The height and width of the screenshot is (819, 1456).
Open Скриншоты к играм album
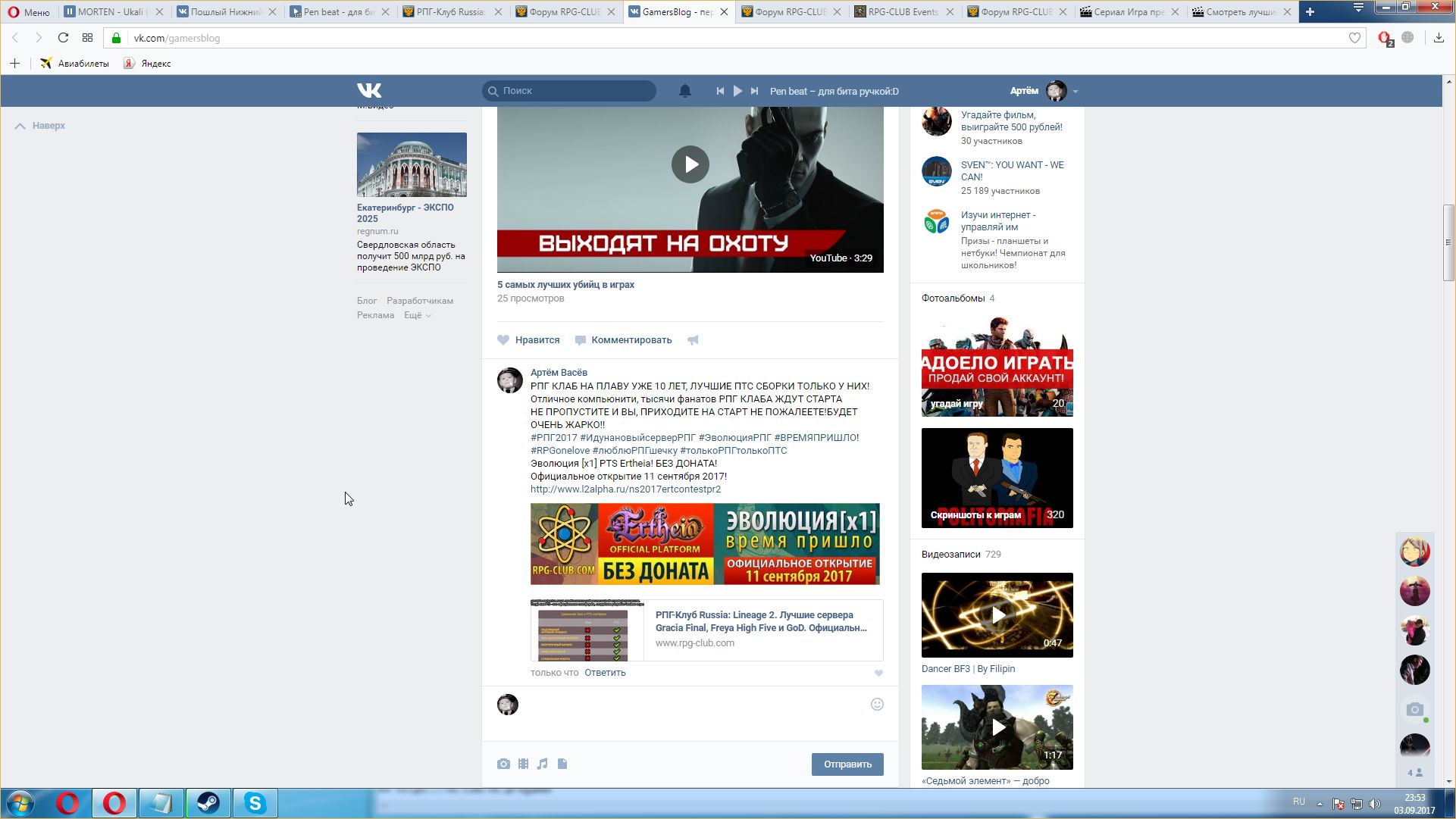[x=997, y=478]
